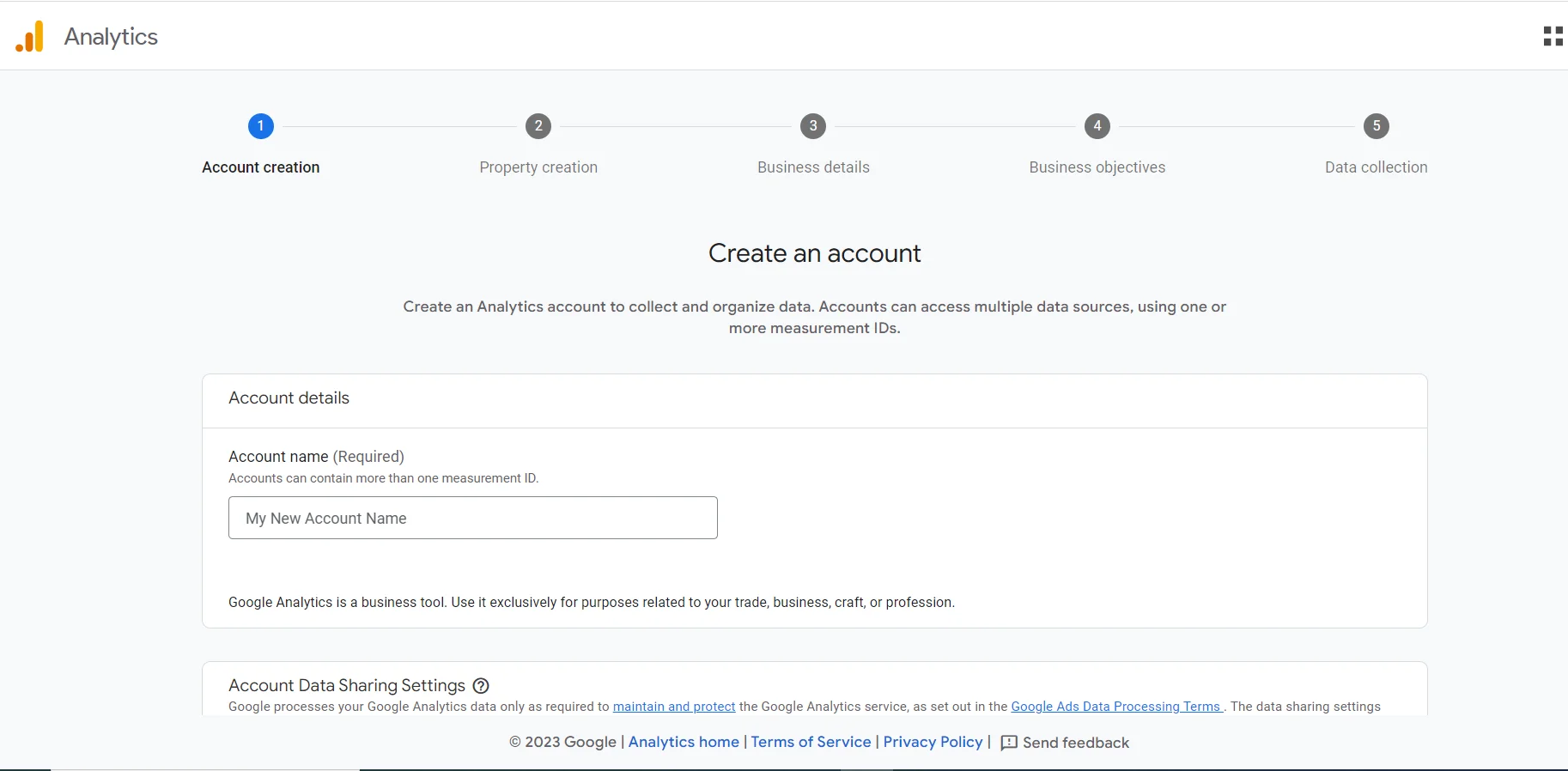Click the Account details section header
1568x771 pixels.
pos(289,398)
